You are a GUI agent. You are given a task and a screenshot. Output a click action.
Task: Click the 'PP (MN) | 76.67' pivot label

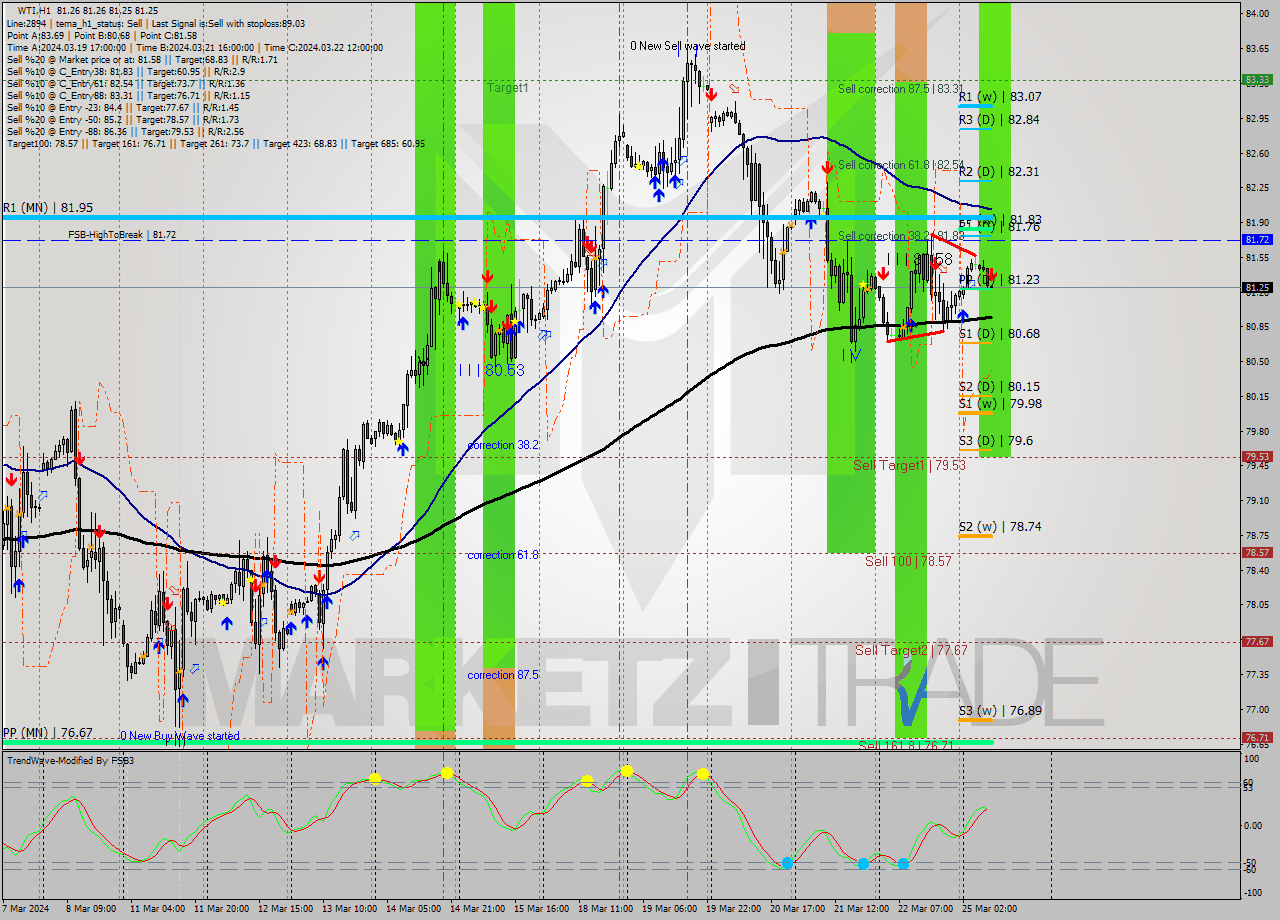pos(48,733)
